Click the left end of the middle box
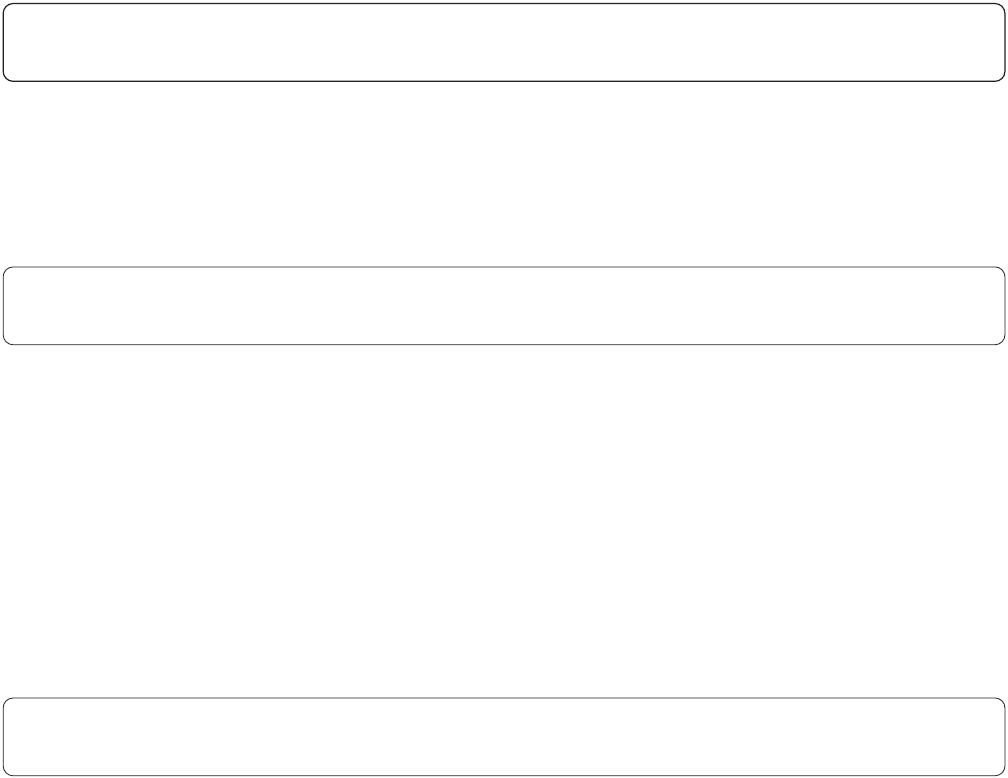This screenshot has height=778, width=1008. pos(20,306)
